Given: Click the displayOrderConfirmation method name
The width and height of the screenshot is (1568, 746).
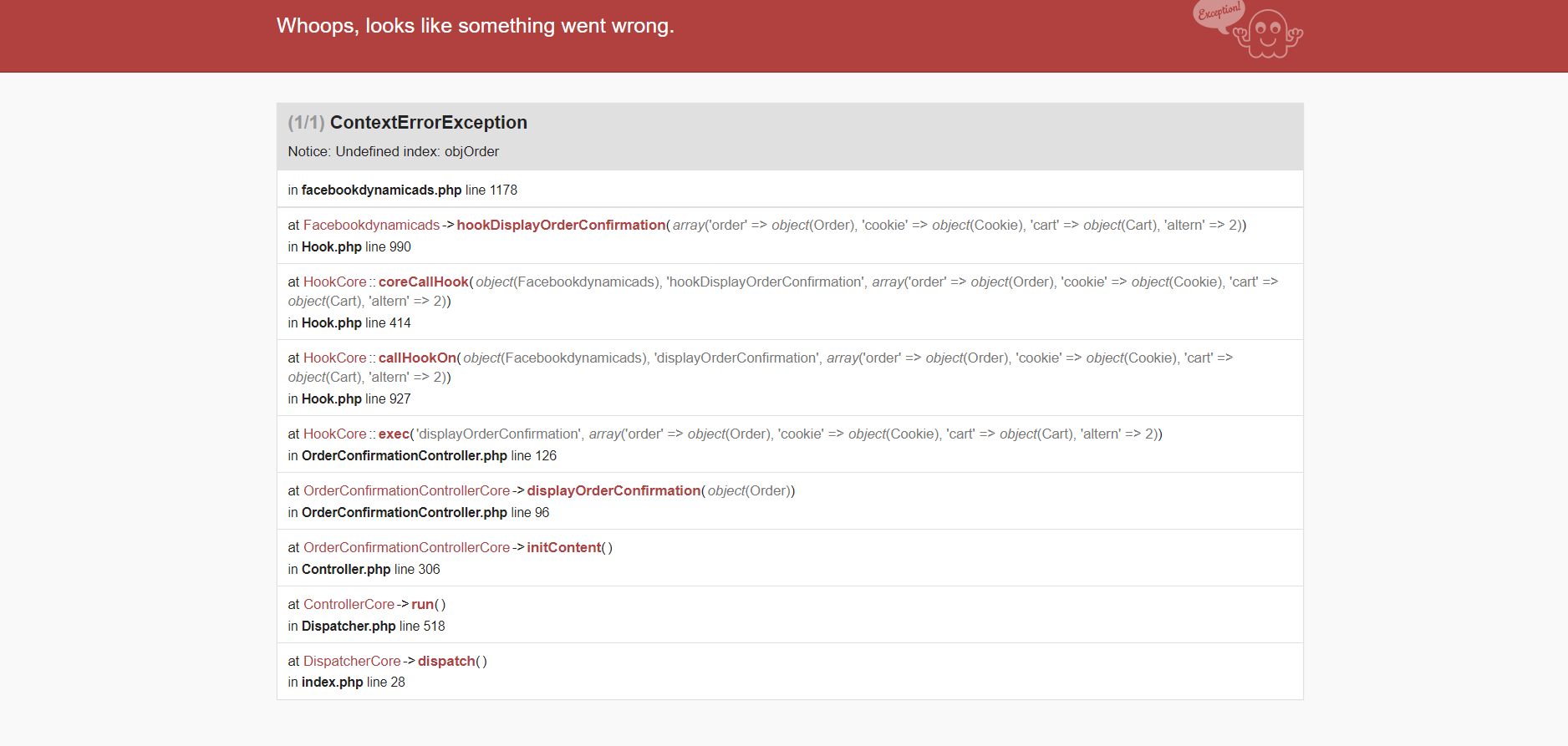Looking at the screenshot, I should point(613,491).
